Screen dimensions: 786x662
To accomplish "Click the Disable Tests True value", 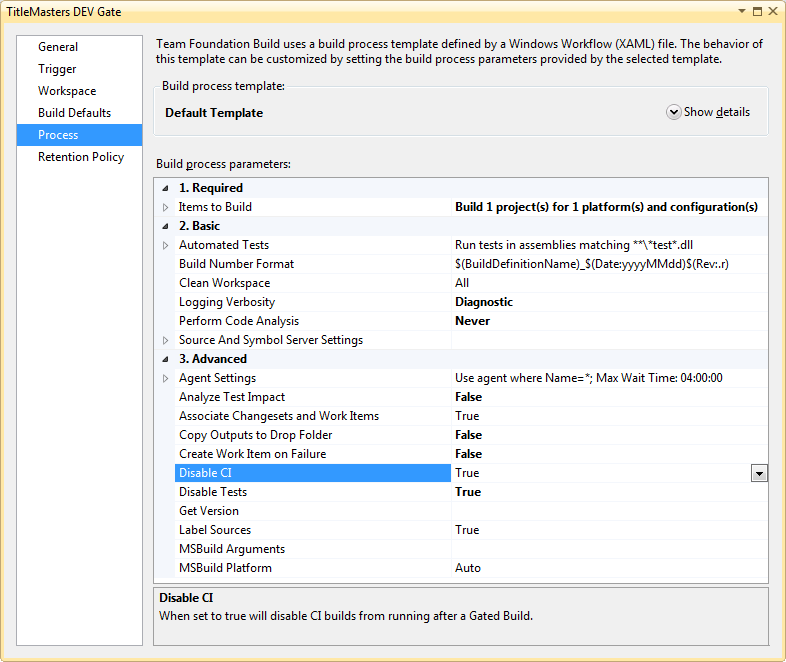I will coord(468,492).
